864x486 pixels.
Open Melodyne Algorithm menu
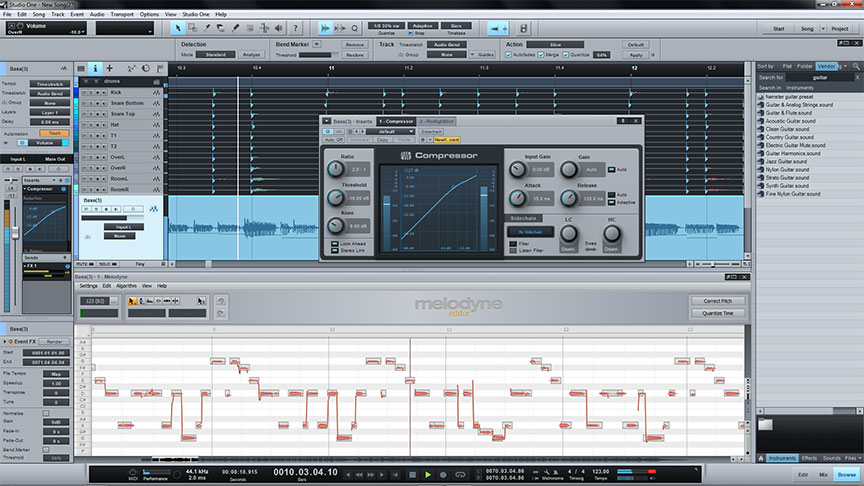(x=126, y=286)
